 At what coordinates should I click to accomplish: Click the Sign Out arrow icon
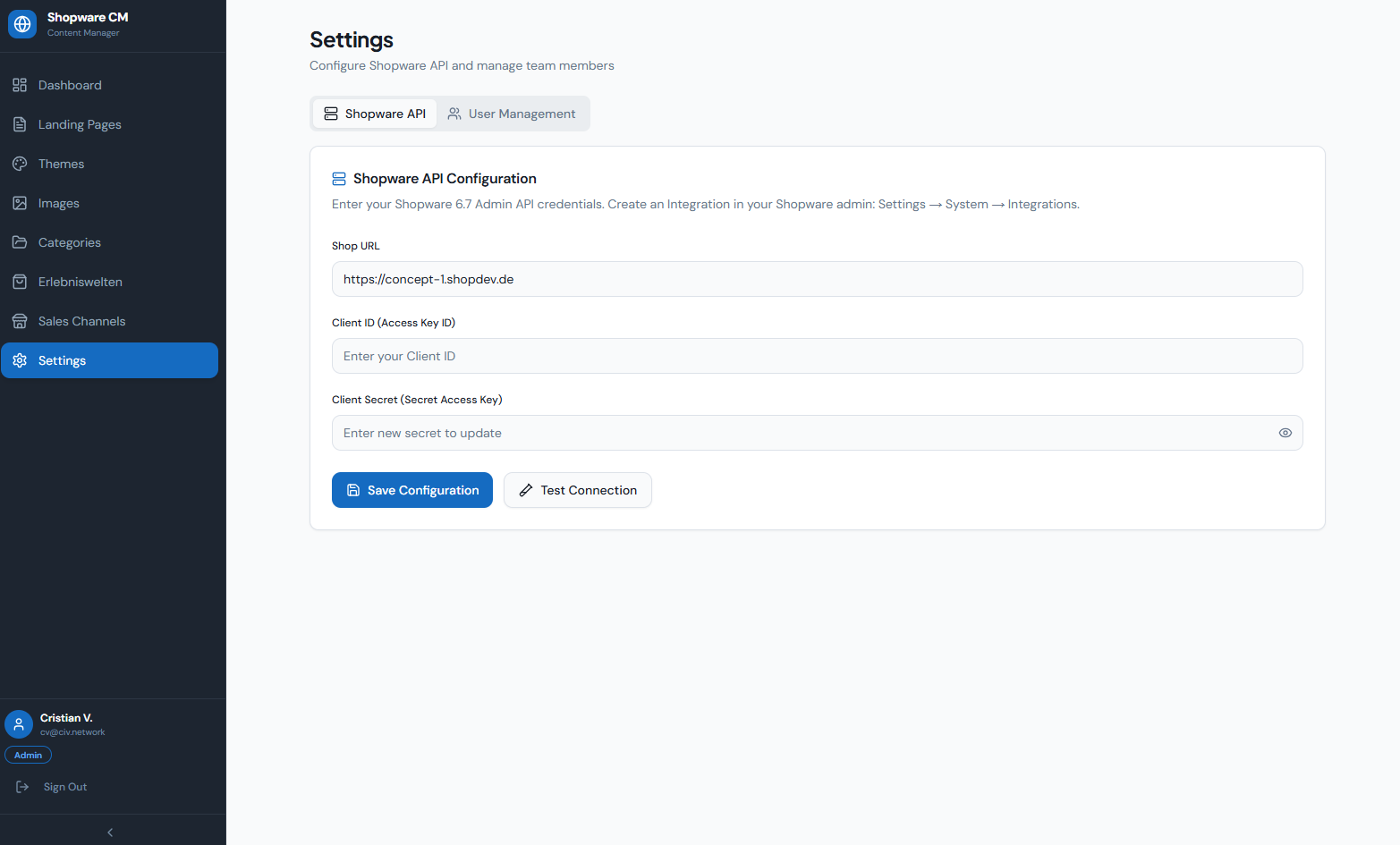[x=22, y=787]
